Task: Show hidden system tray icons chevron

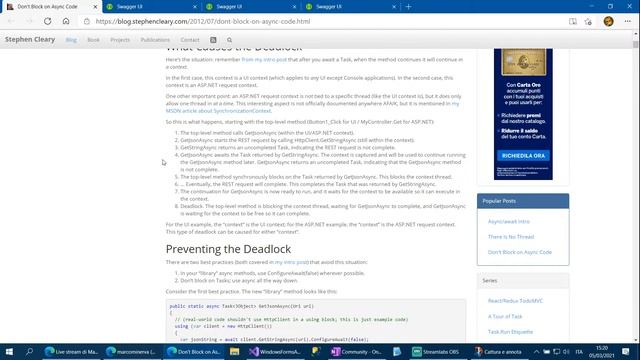Action: tap(536, 352)
